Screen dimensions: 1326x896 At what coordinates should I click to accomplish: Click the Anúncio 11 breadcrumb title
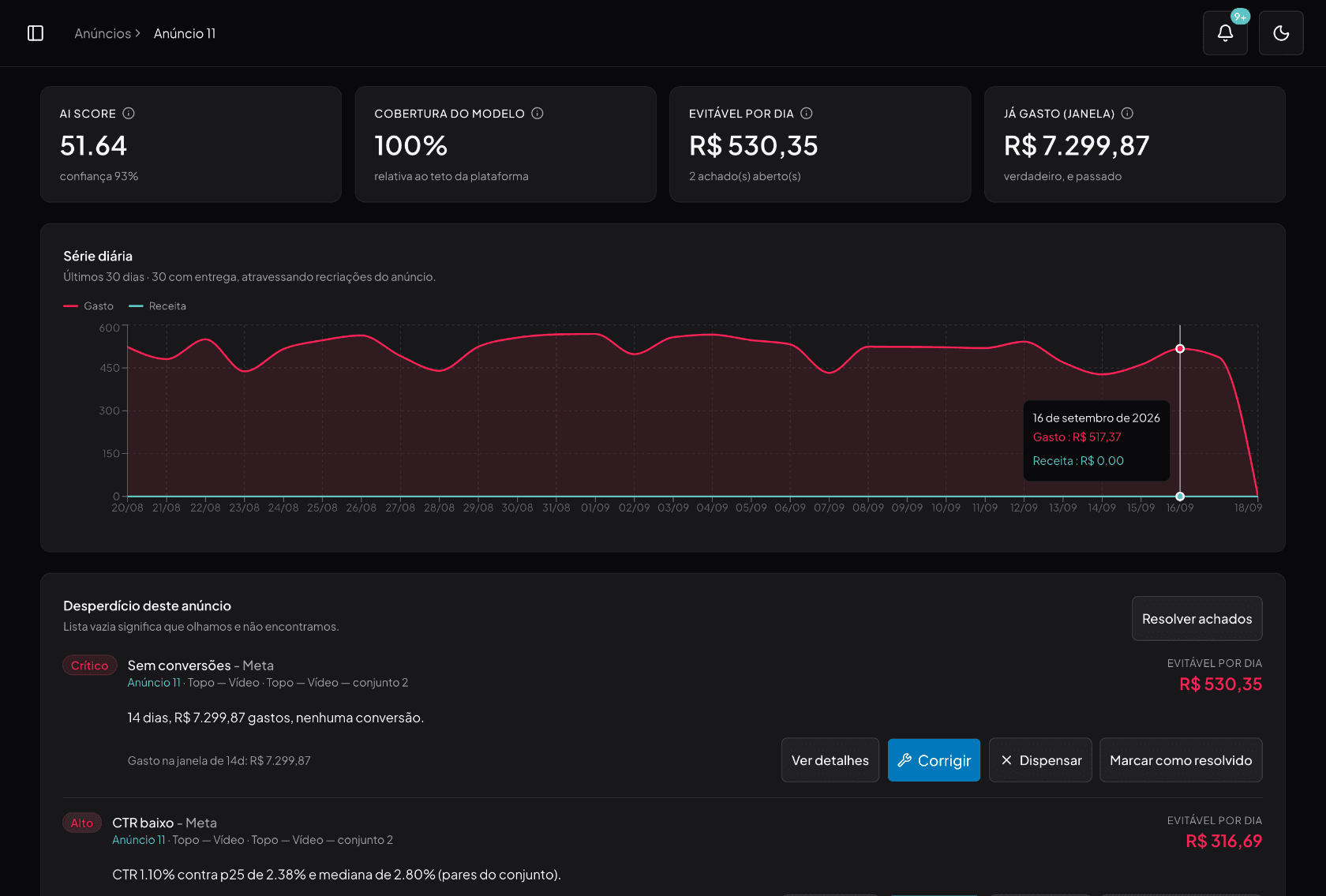[x=185, y=33]
